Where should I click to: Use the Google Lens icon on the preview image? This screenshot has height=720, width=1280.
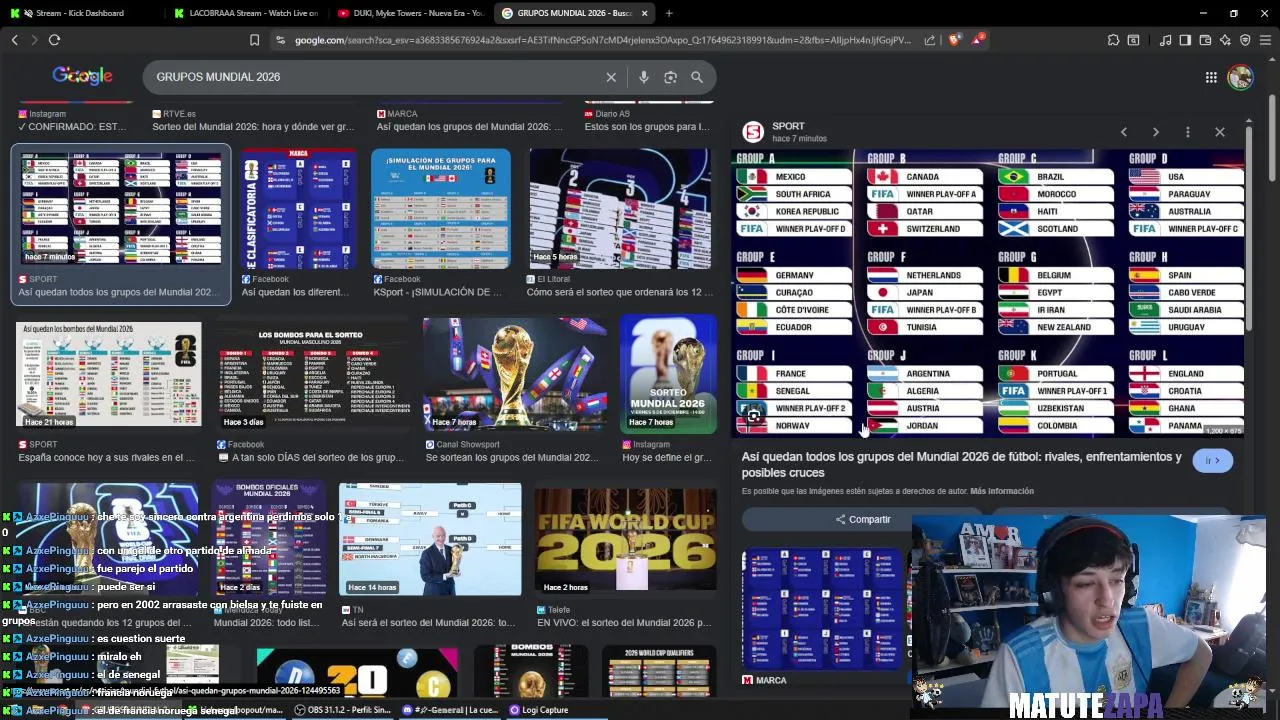[x=754, y=416]
